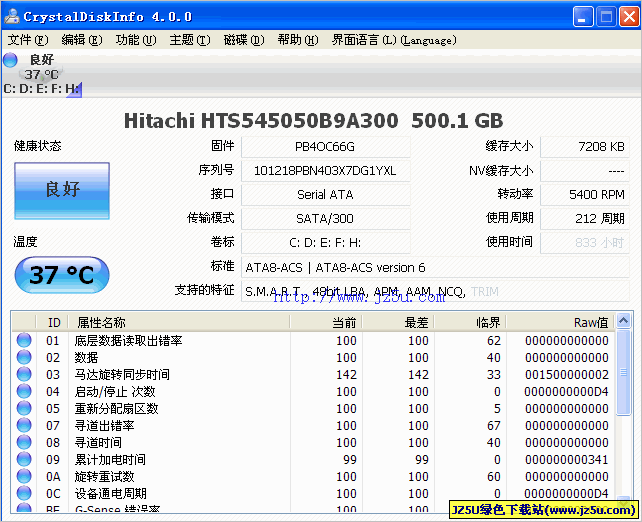Viewport: 642px width, 522px height.
Task: Click the serial number field 101218PBN403X7DG1YXL
Action: pos(326,171)
